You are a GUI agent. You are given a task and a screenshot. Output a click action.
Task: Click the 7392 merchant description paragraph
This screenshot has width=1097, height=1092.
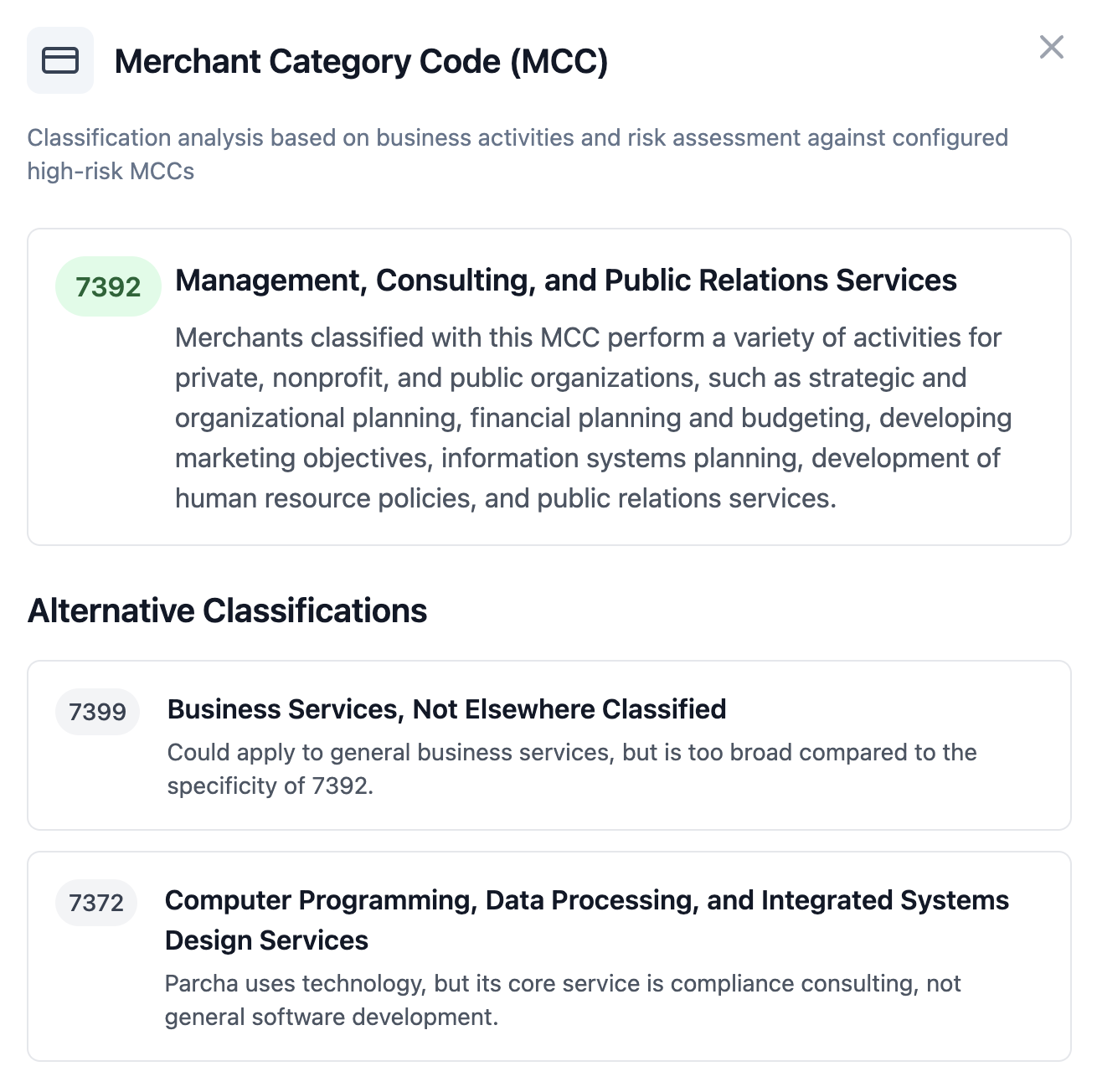tap(593, 418)
